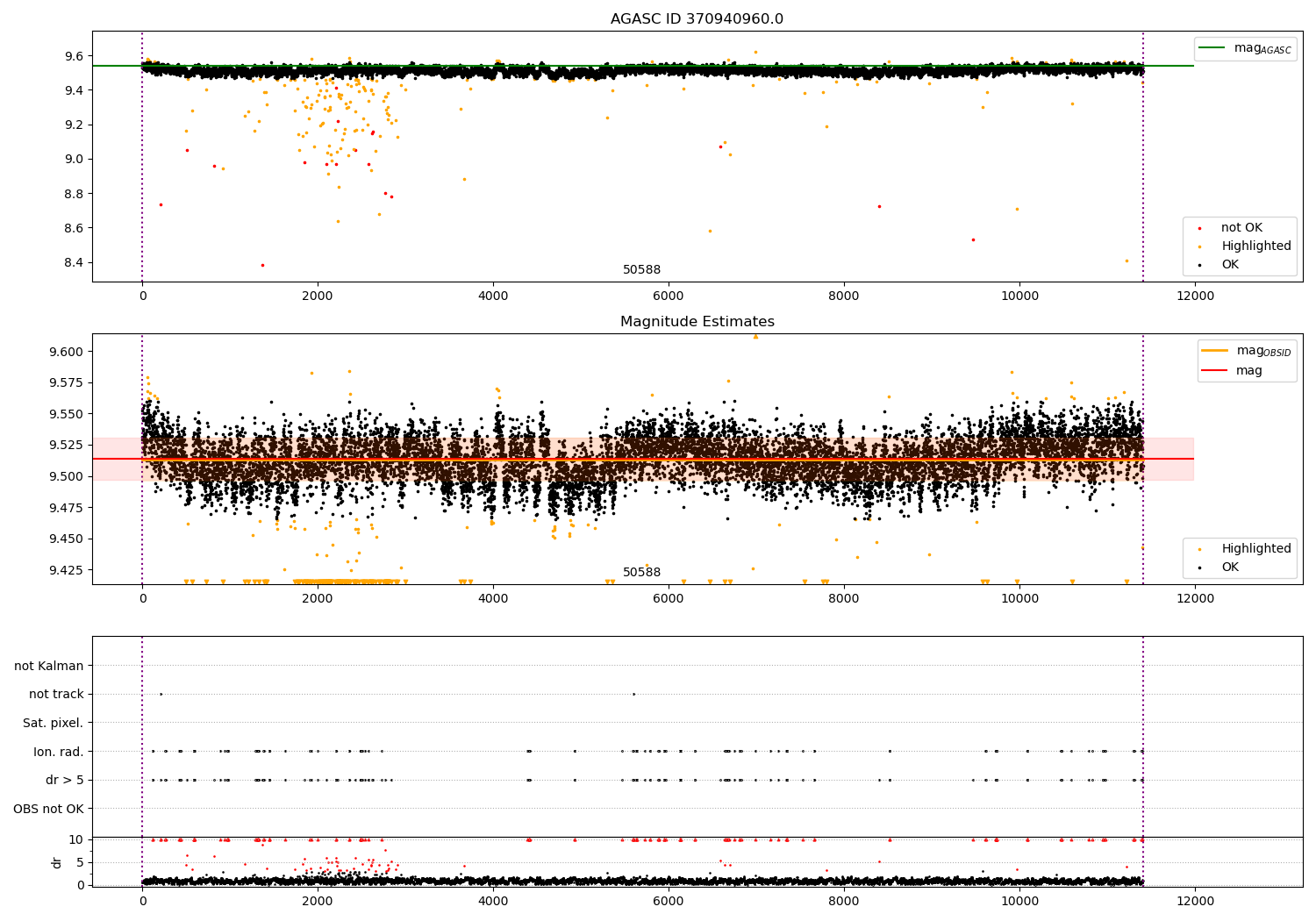Click the '10000' x-tick under the Magnitude Estimates plot
The height and width of the screenshot is (921, 1316).
1019,599
